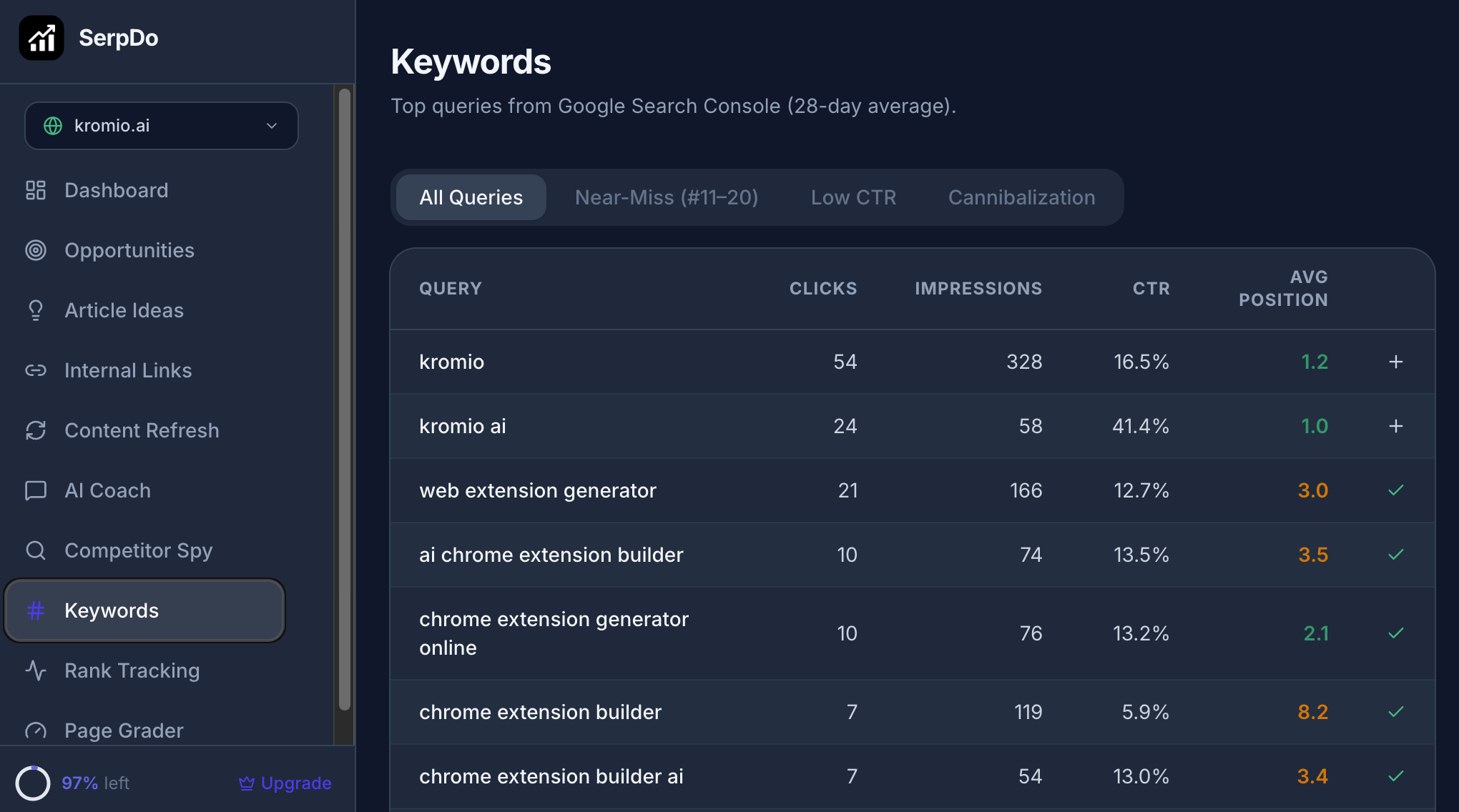Switch to Low CTR tab

[x=853, y=197]
